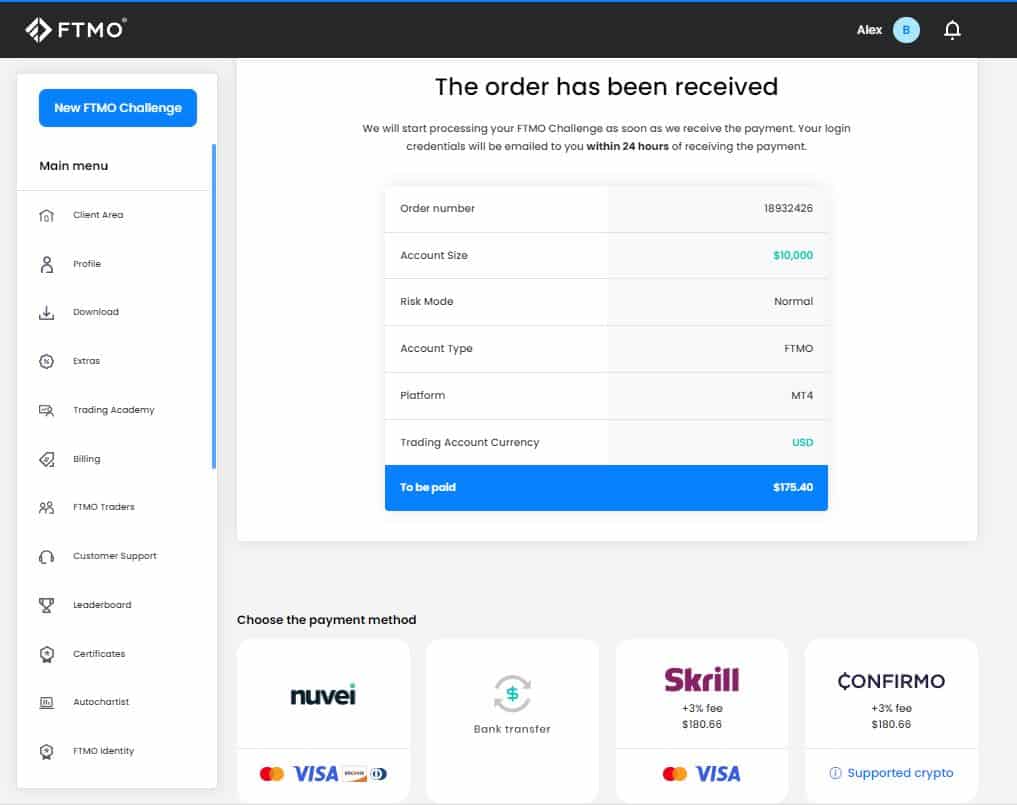Image resolution: width=1017 pixels, height=805 pixels.
Task: Click the Profile person icon
Action: pyautogui.click(x=47, y=264)
